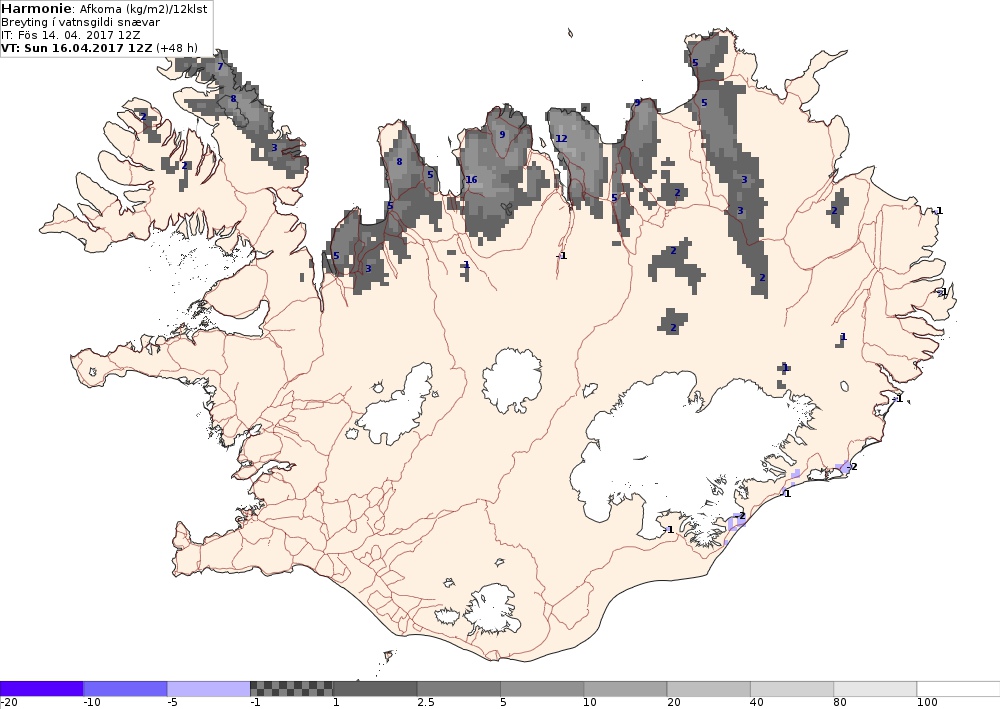
Task: Click the gray 2.5 to 5 legend swatch
Action: (459, 689)
